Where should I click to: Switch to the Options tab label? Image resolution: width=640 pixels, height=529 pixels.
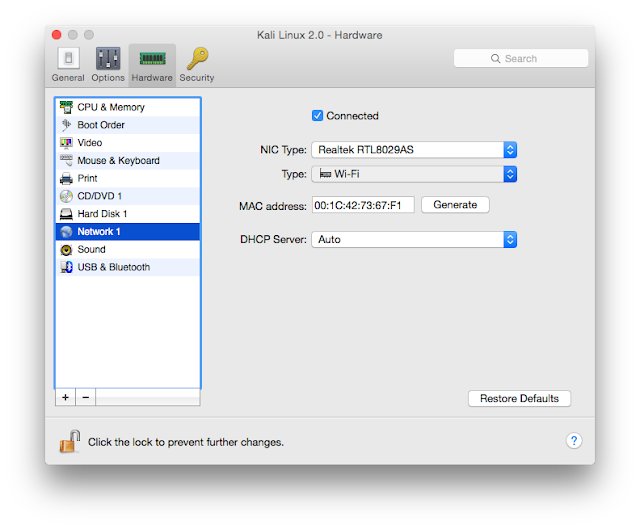click(108, 78)
